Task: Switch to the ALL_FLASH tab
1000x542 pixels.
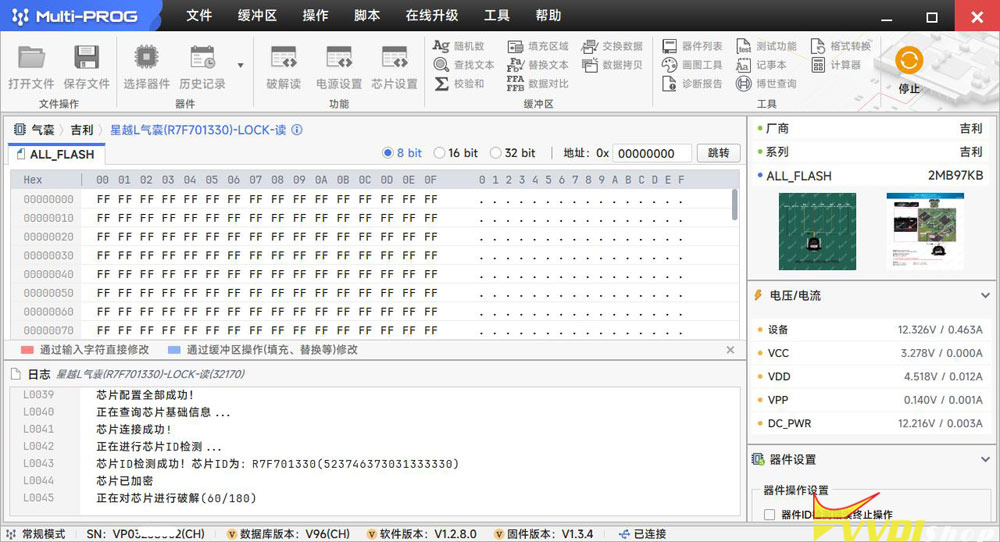Action: (61, 154)
